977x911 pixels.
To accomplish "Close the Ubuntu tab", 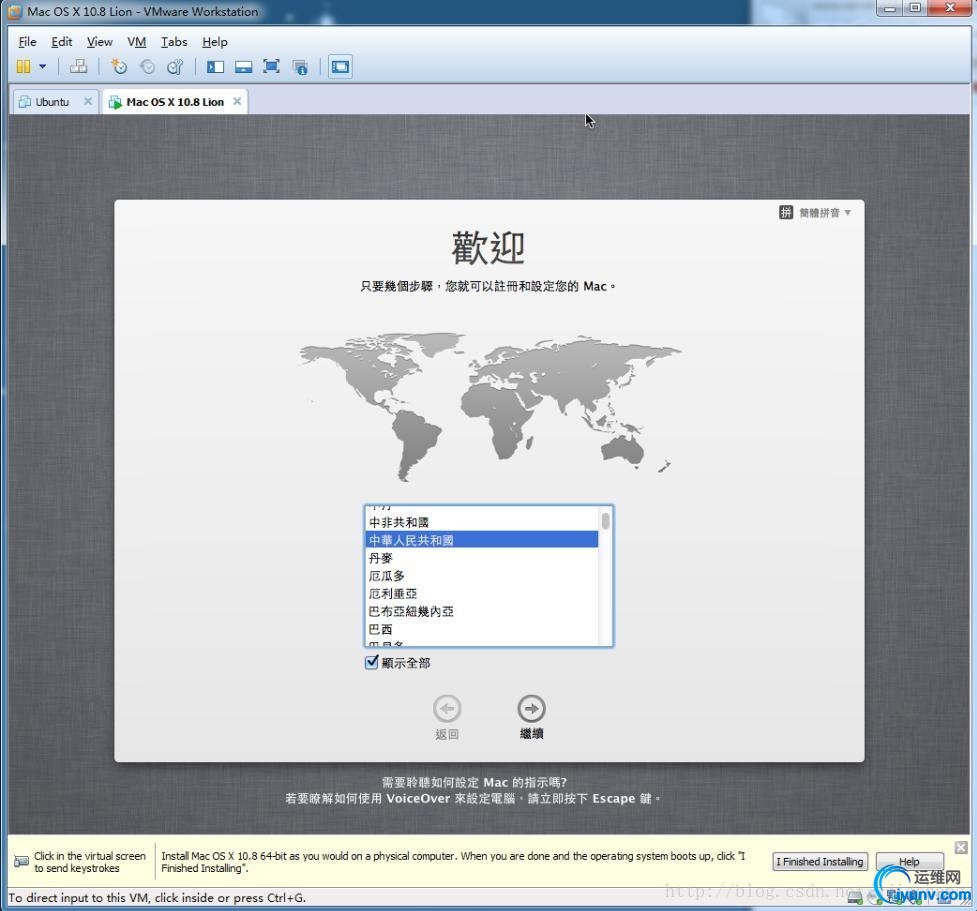I will [88, 101].
